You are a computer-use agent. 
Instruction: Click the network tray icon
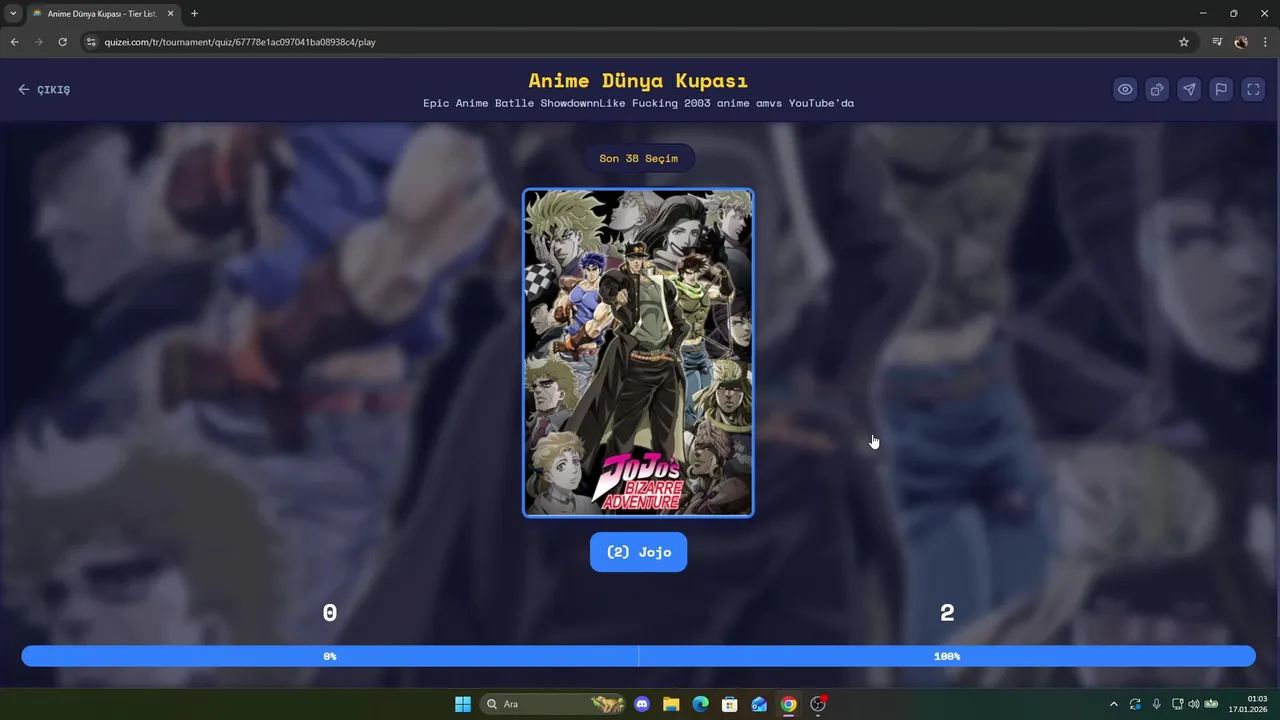[x=1177, y=704]
